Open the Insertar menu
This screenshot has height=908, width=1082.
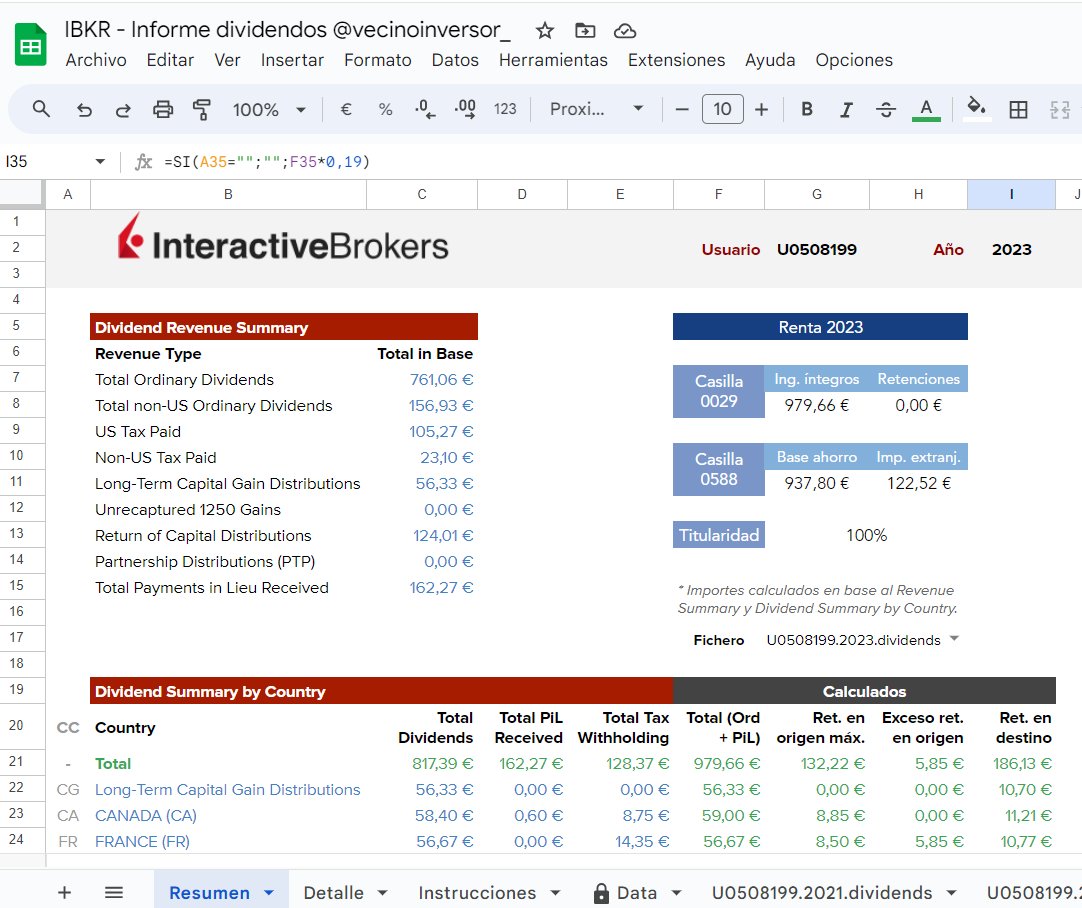[292, 60]
